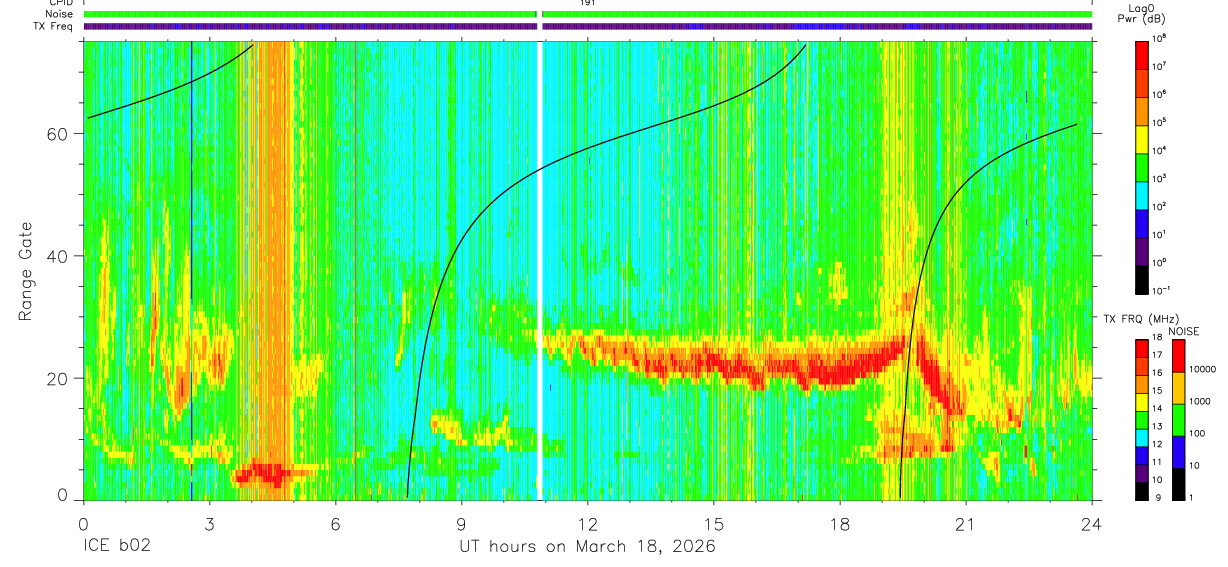1228x567 pixels.
Task: Click the x-axis tick label "18"
Action: click(839, 524)
